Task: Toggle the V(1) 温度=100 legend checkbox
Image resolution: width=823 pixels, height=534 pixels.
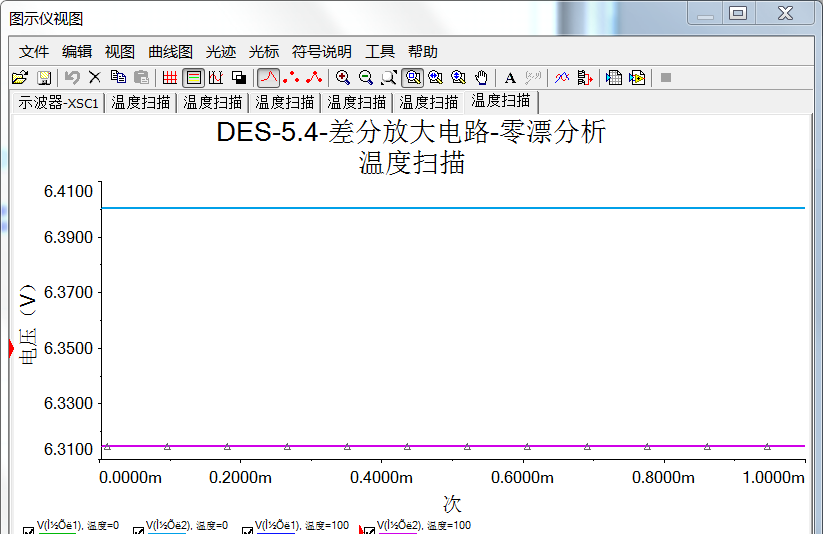Action: [x=247, y=530]
